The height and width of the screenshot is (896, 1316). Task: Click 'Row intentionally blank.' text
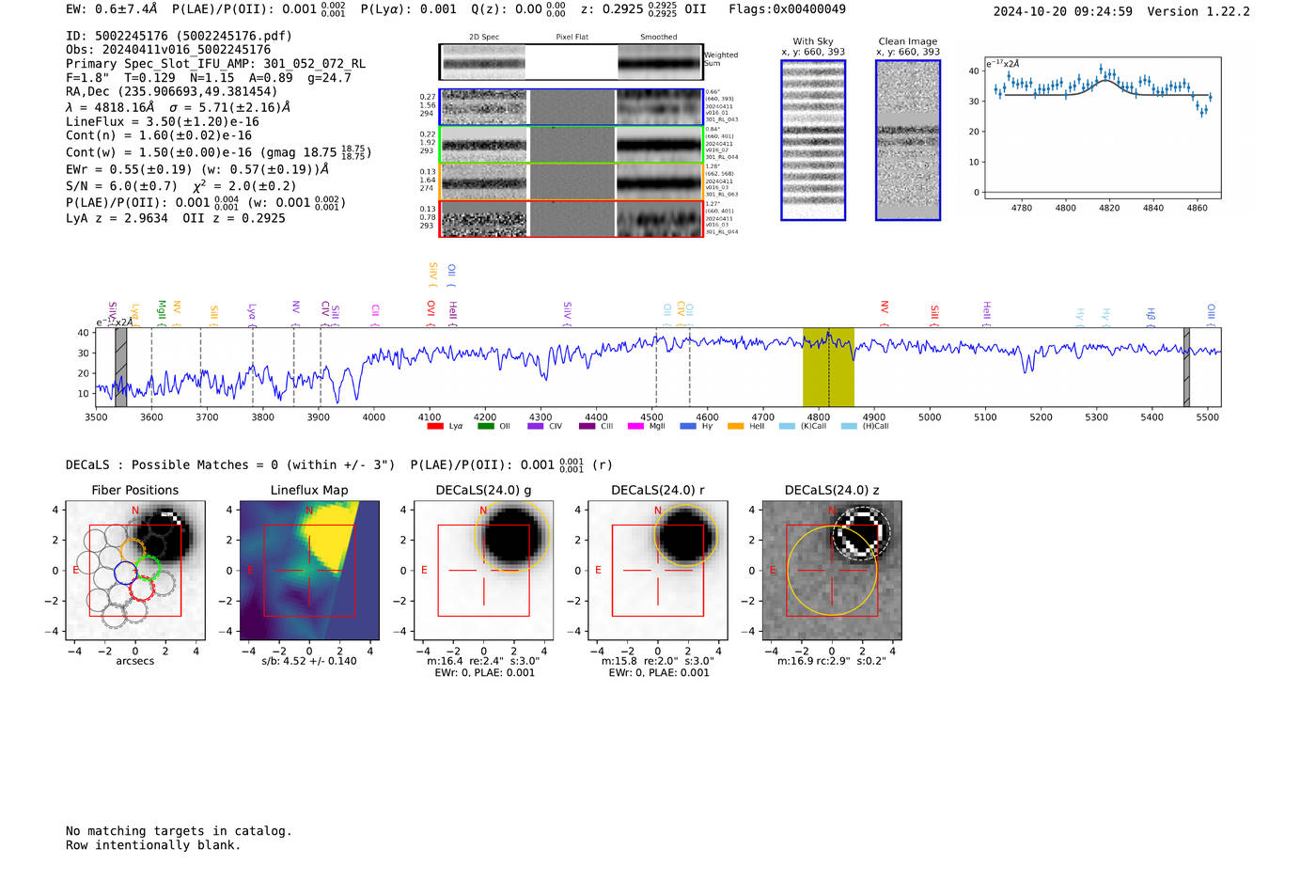click(x=153, y=845)
